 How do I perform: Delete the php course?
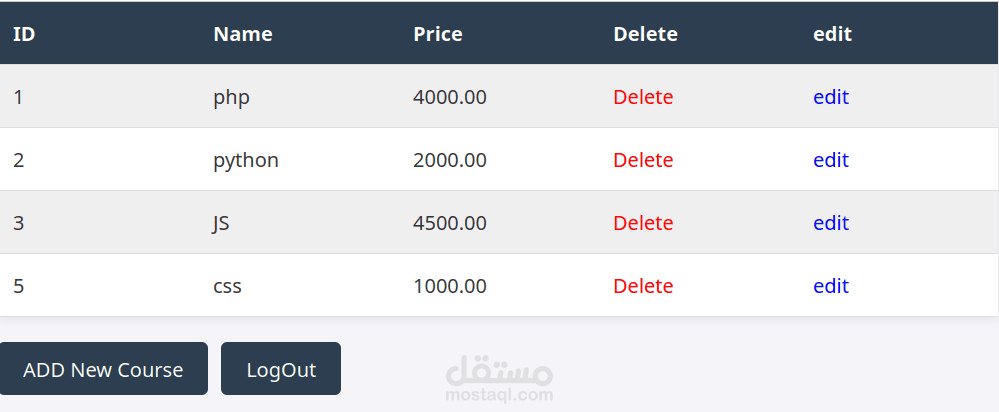coord(643,97)
